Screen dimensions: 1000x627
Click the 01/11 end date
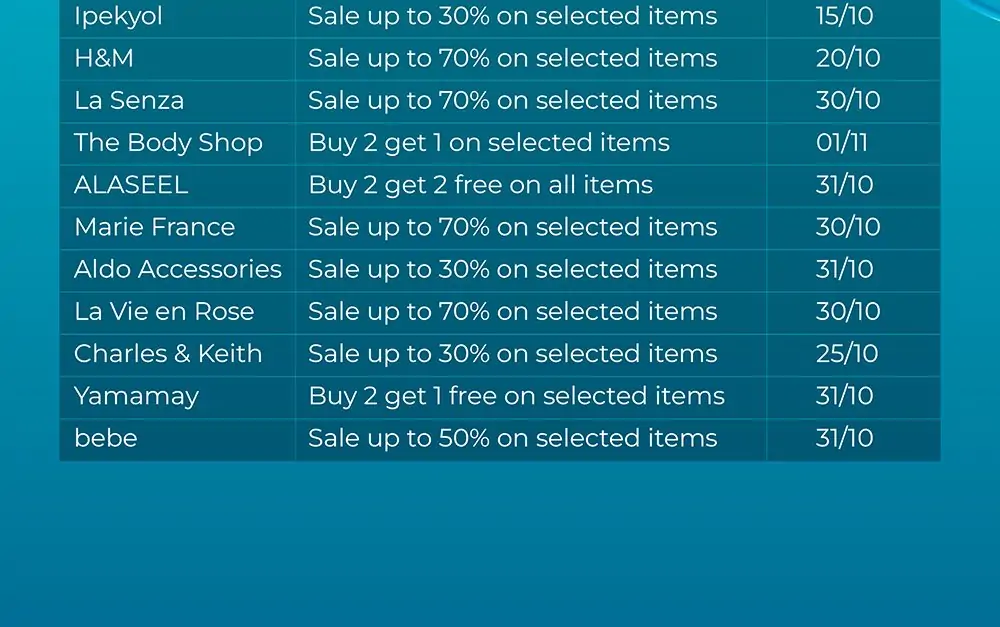pos(842,142)
